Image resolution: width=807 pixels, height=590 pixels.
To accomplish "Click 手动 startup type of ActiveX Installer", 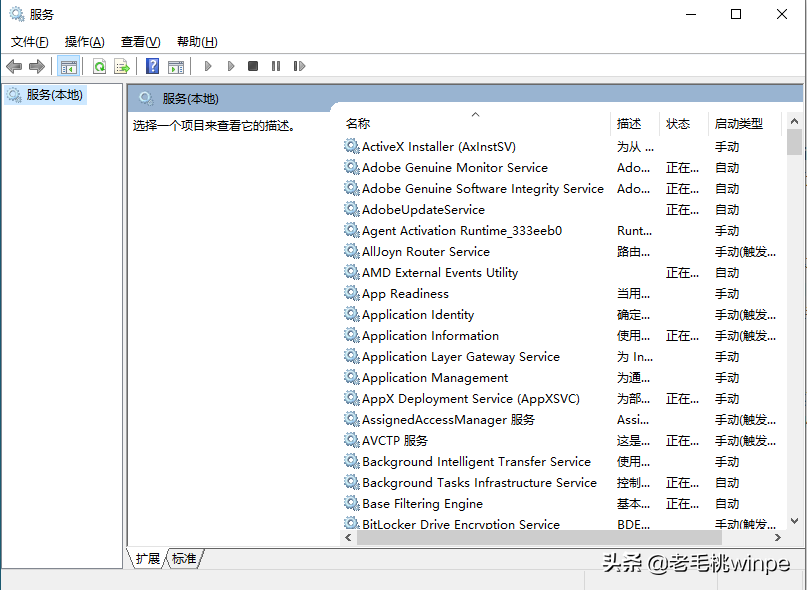I will click(727, 147).
